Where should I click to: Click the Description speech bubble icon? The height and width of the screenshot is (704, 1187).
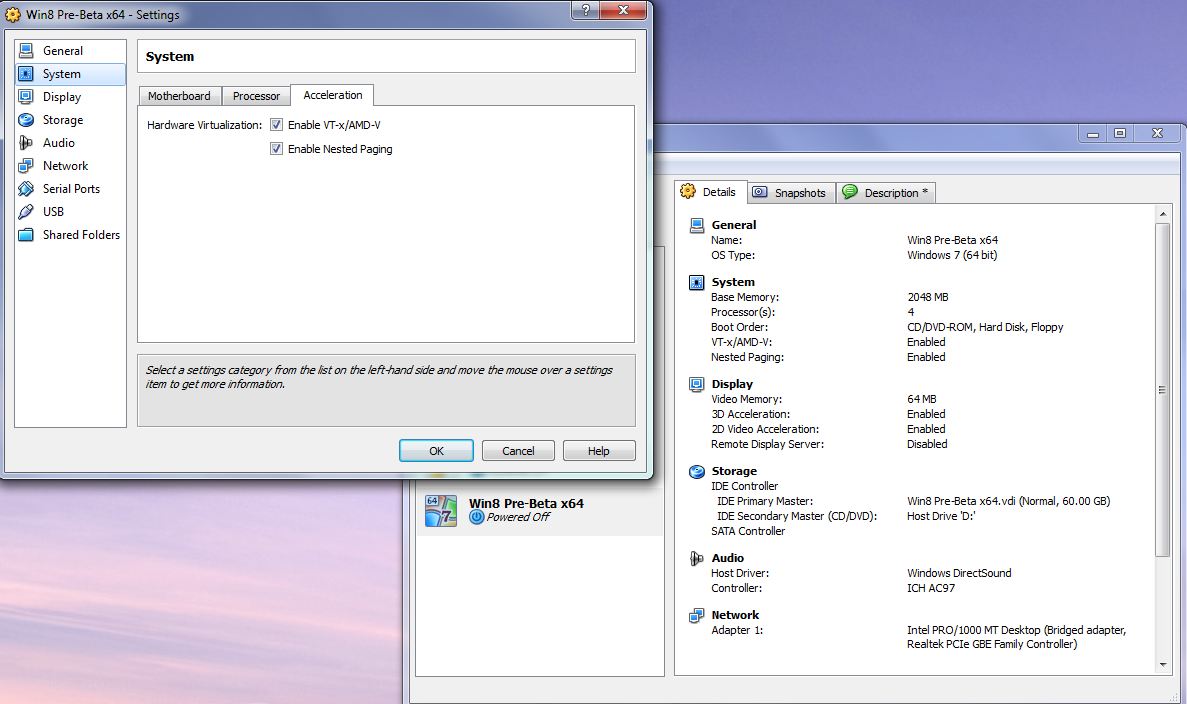pyautogui.click(x=849, y=192)
